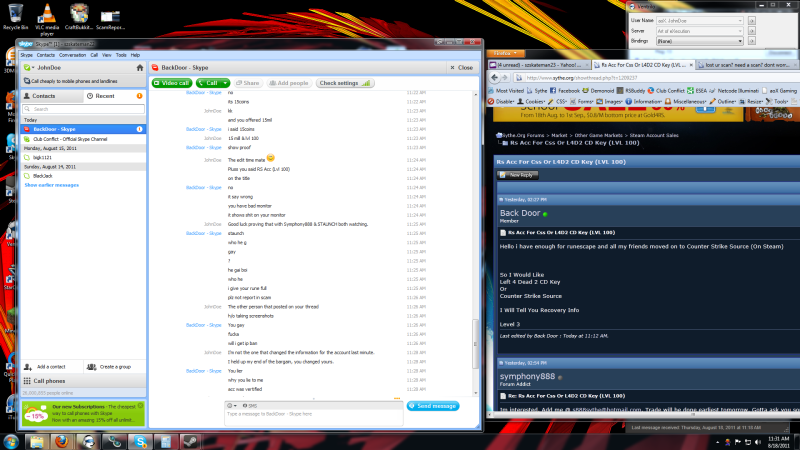Open the Web Developer Information menu
The image size is (800, 450).
(644, 102)
